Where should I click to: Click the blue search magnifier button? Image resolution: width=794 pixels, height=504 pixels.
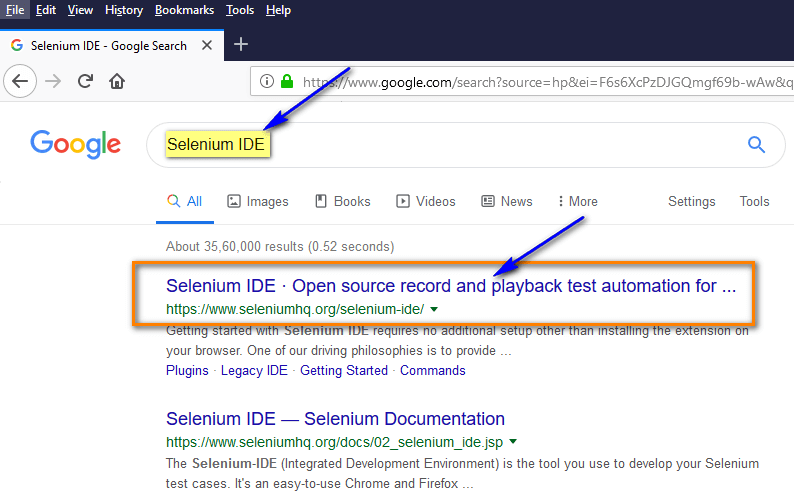click(x=757, y=145)
